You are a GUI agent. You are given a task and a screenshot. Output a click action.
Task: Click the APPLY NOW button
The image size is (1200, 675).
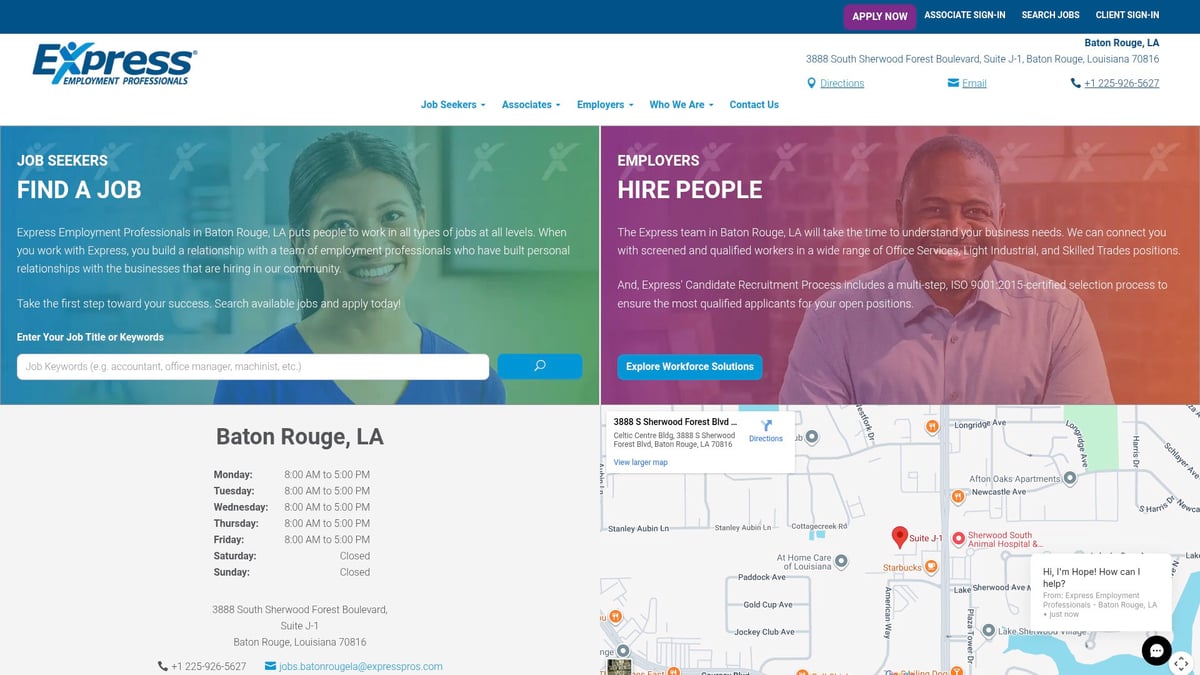880,16
